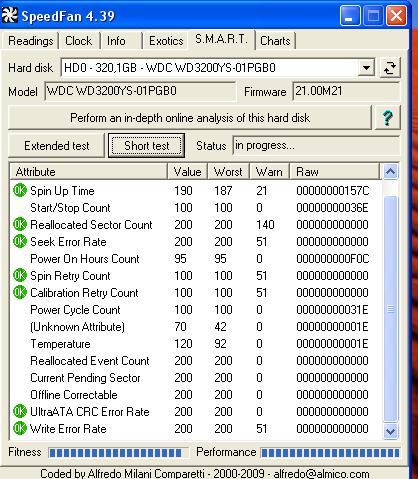Click OK icon beside Calibration Retry Count

coord(20,293)
